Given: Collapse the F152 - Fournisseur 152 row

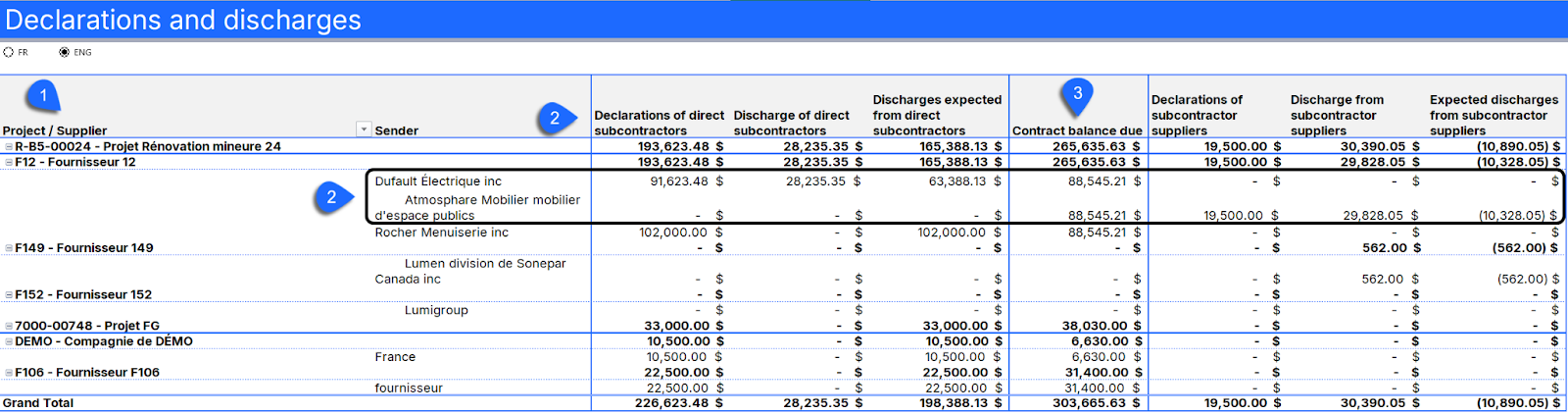Looking at the screenshot, I should click(9, 294).
